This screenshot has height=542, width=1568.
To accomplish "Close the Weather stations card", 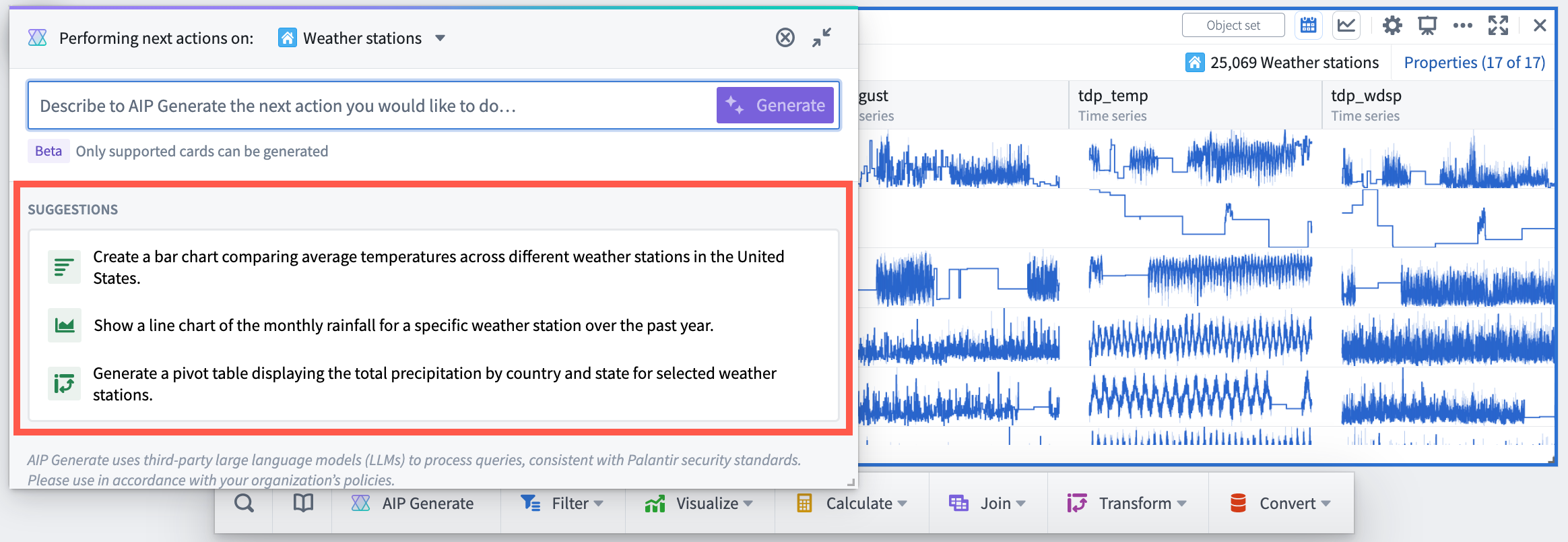I will (x=1540, y=26).
